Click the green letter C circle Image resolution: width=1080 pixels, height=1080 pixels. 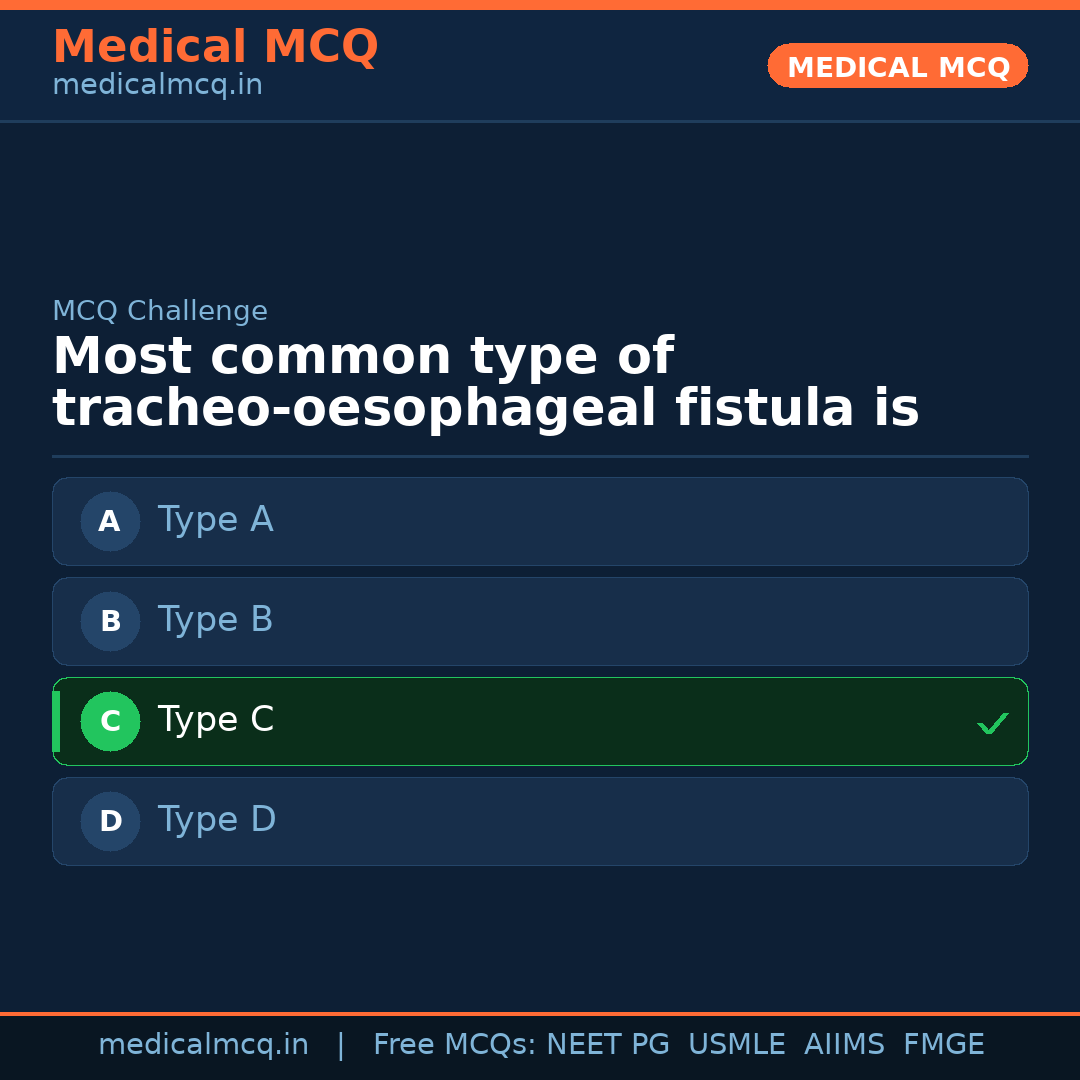click(x=110, y=721)
